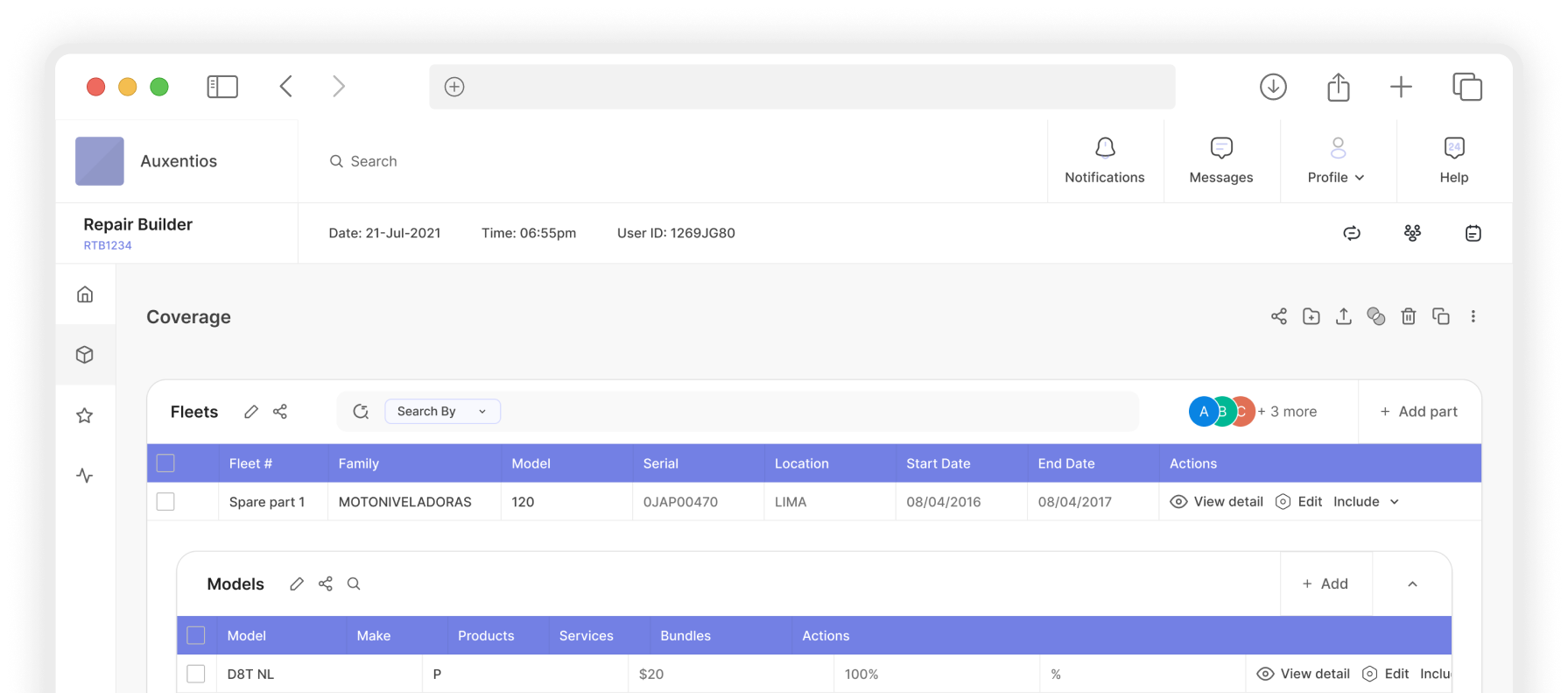The image size is (1568, 693).
Task: Open a new browser tab with plus icon
Action: [x=1401, y=87]
